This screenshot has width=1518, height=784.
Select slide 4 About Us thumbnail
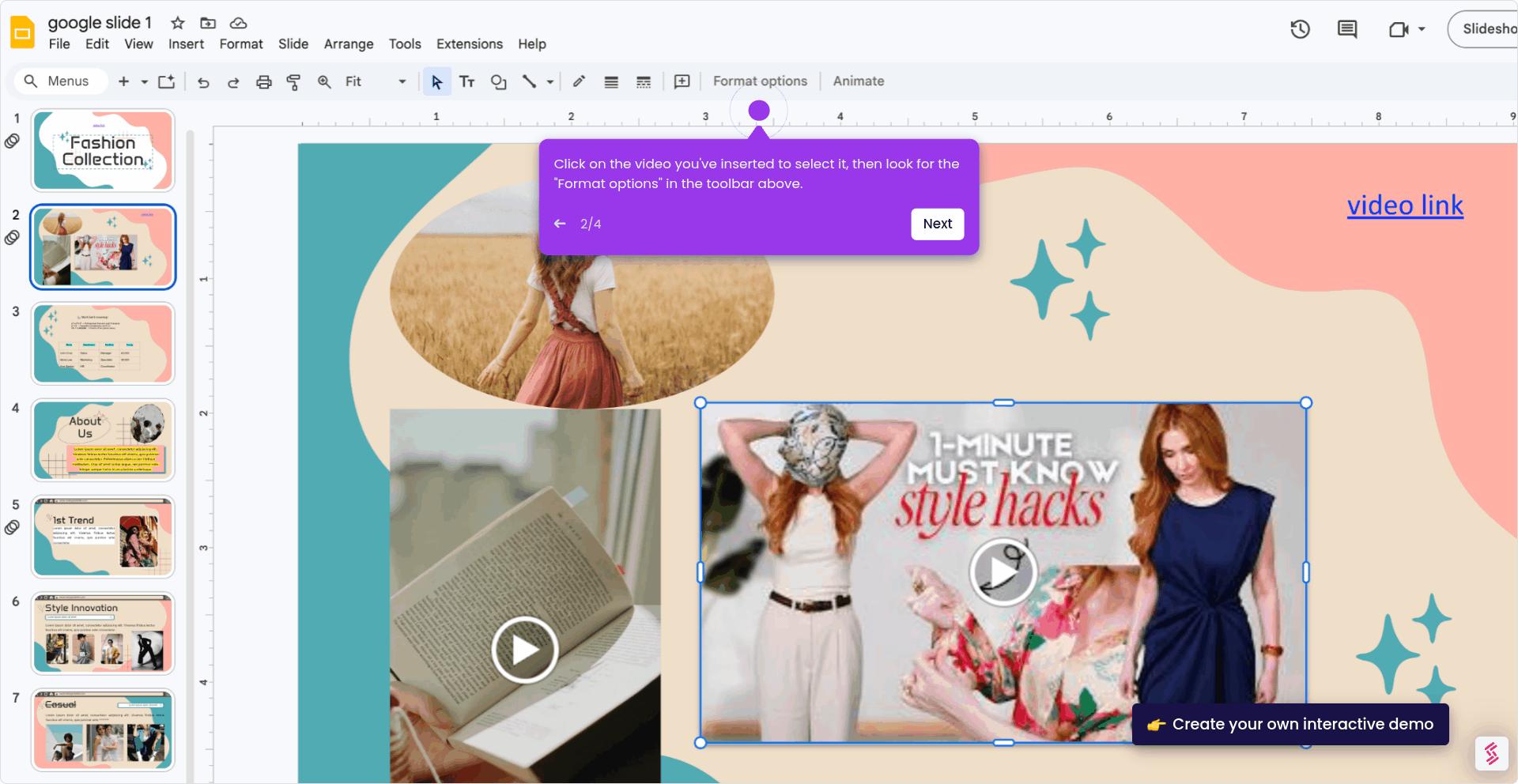tap(103, 440)
